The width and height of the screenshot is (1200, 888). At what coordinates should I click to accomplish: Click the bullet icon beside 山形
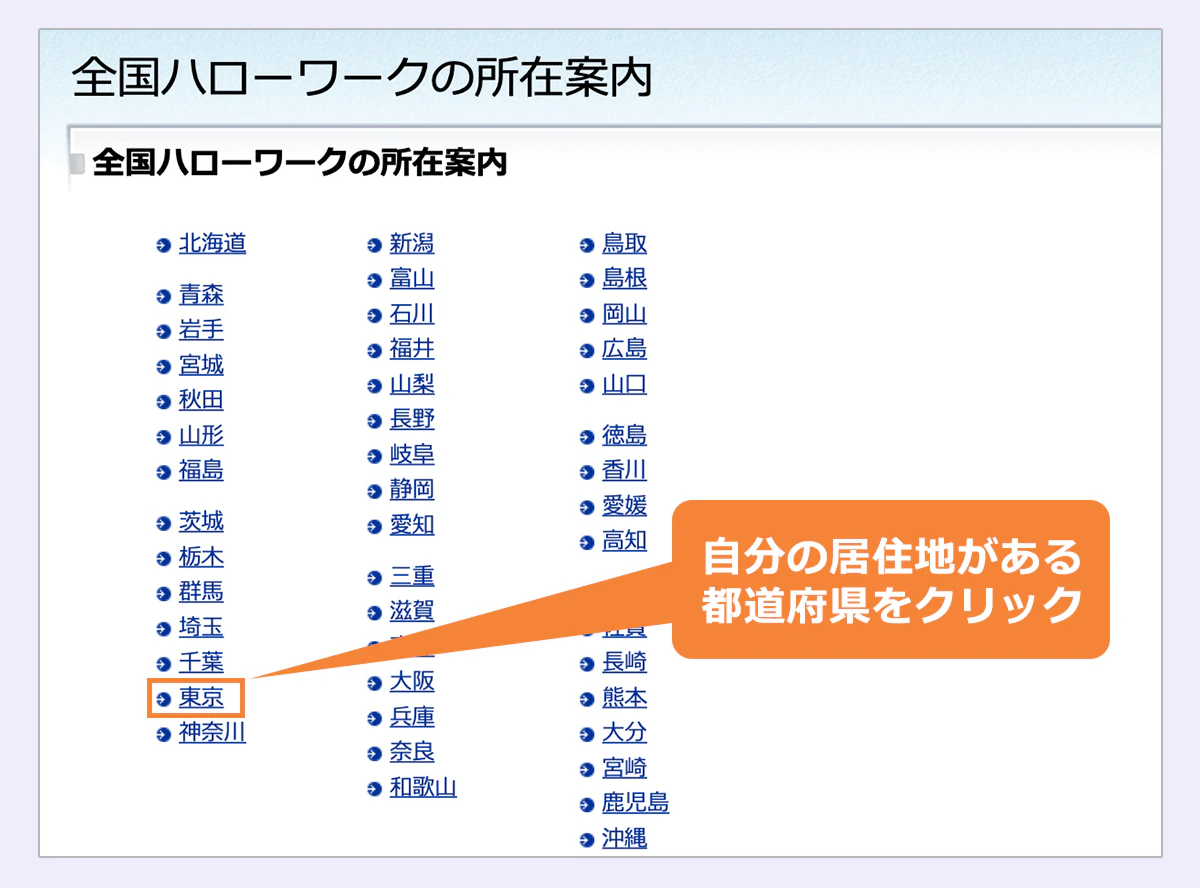164,437
